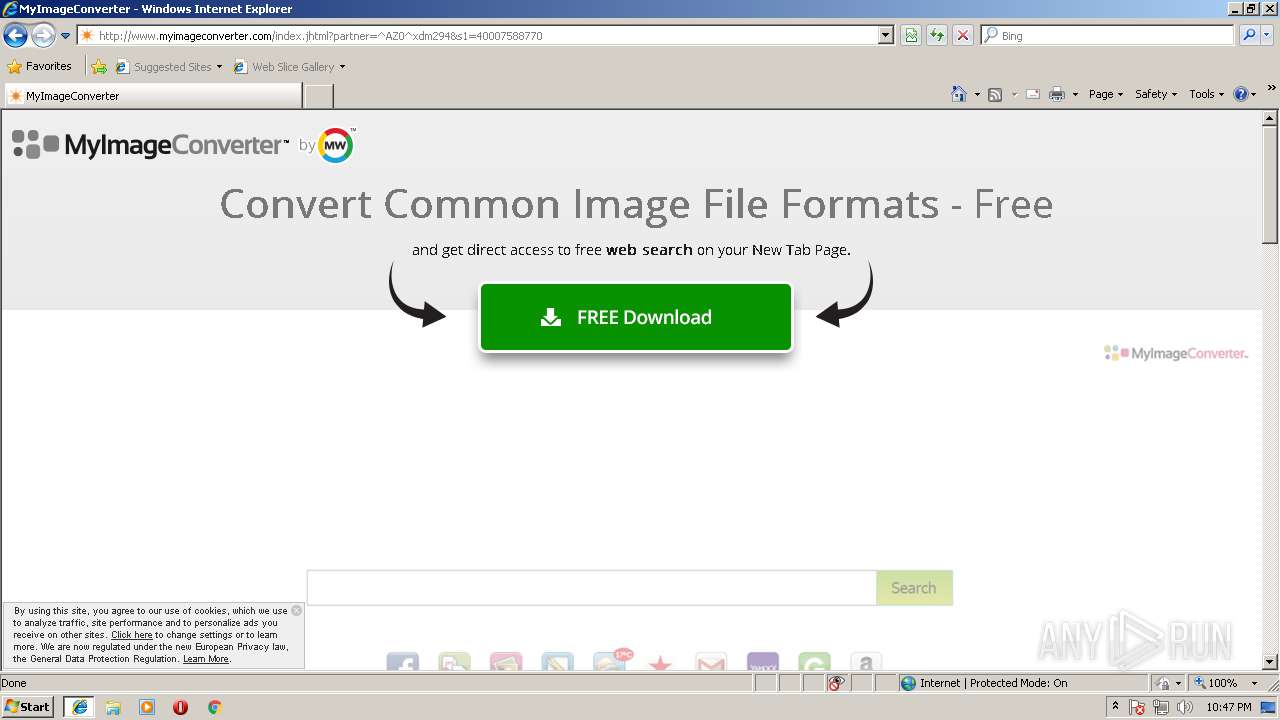Expand Web Slice Gallery dropdown arrow

click(342, 67)
